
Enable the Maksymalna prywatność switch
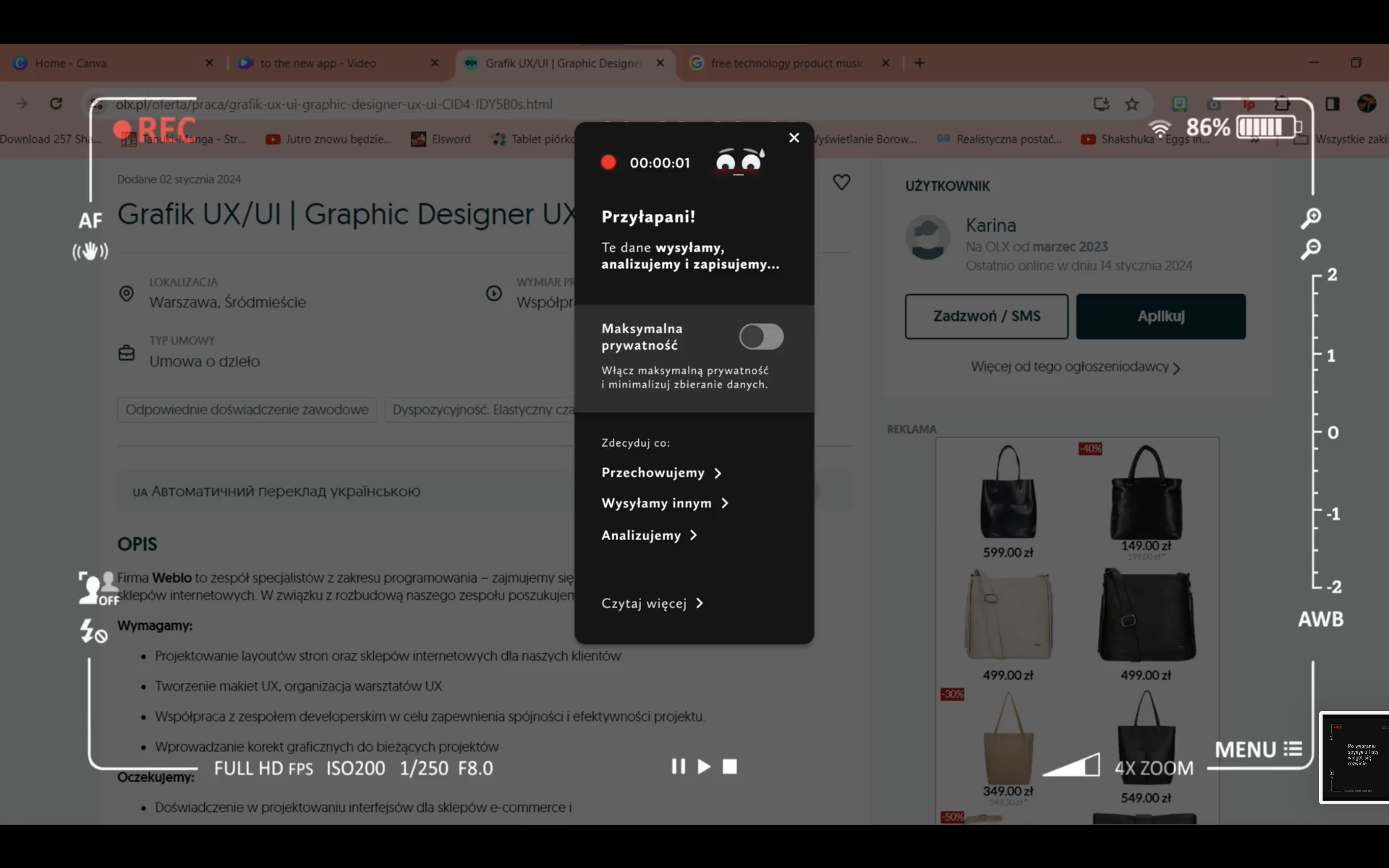pos(761,336)
